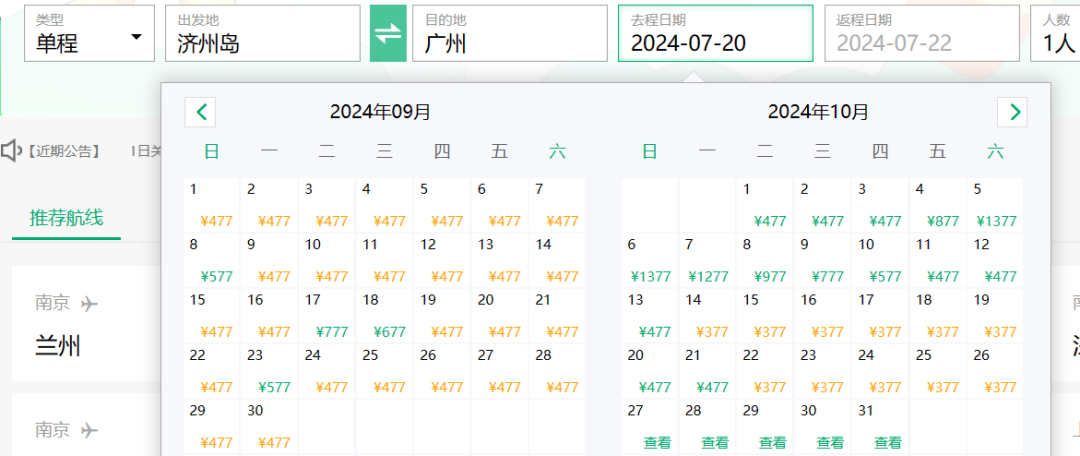
Task: Select September 30 priced ¥477
Action: pyautogui.click(x=269, y=427)
